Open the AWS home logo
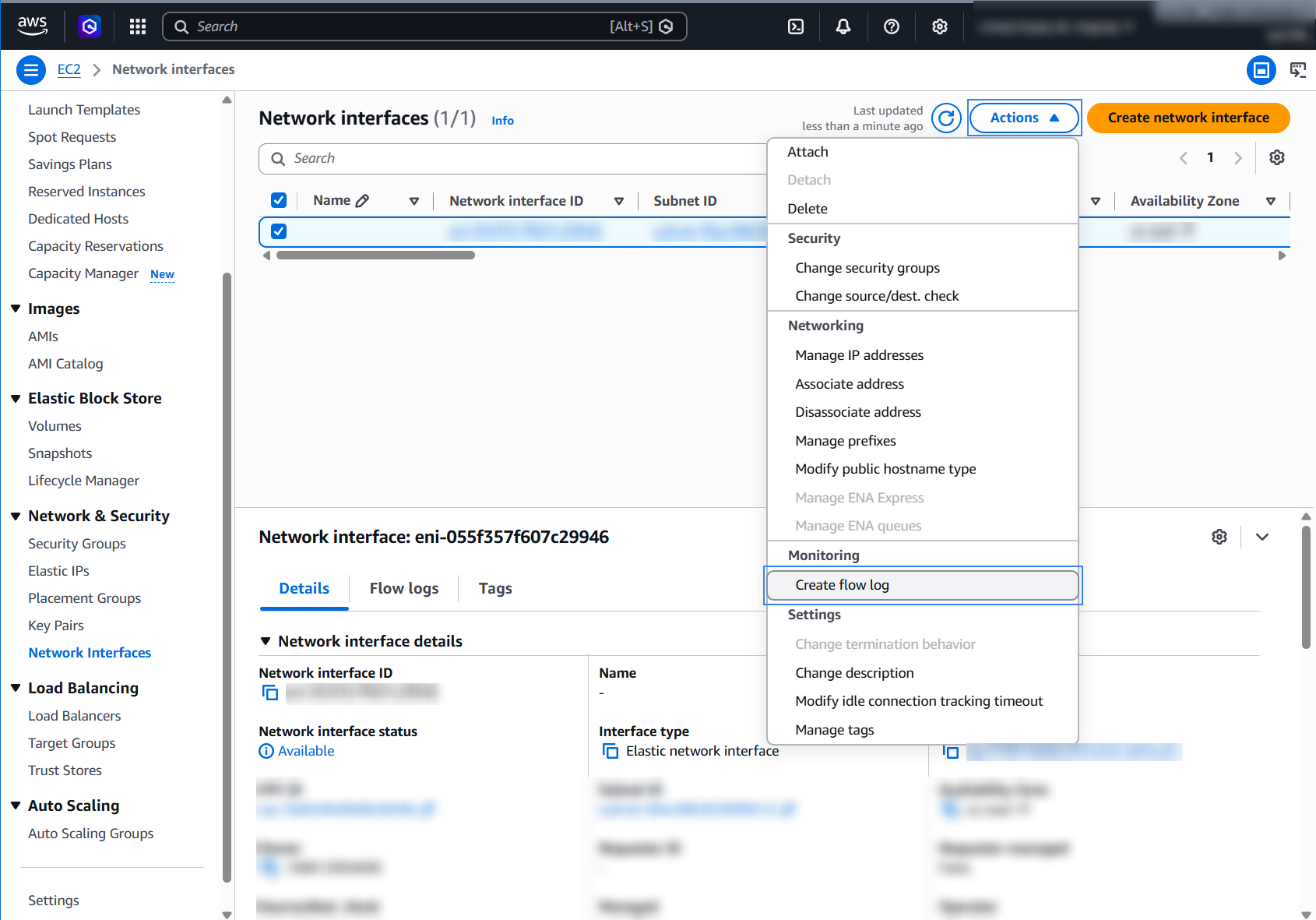Viewport: 1316px width, 920px height. point(32,26)
